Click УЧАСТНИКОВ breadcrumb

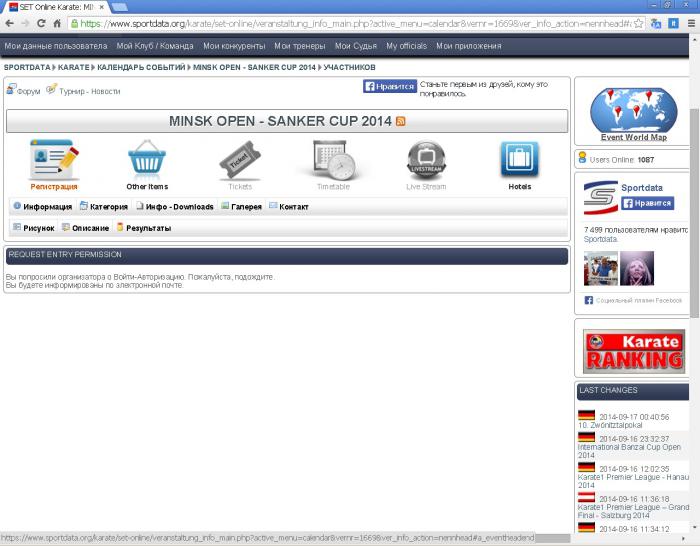(x=350, y=67)
